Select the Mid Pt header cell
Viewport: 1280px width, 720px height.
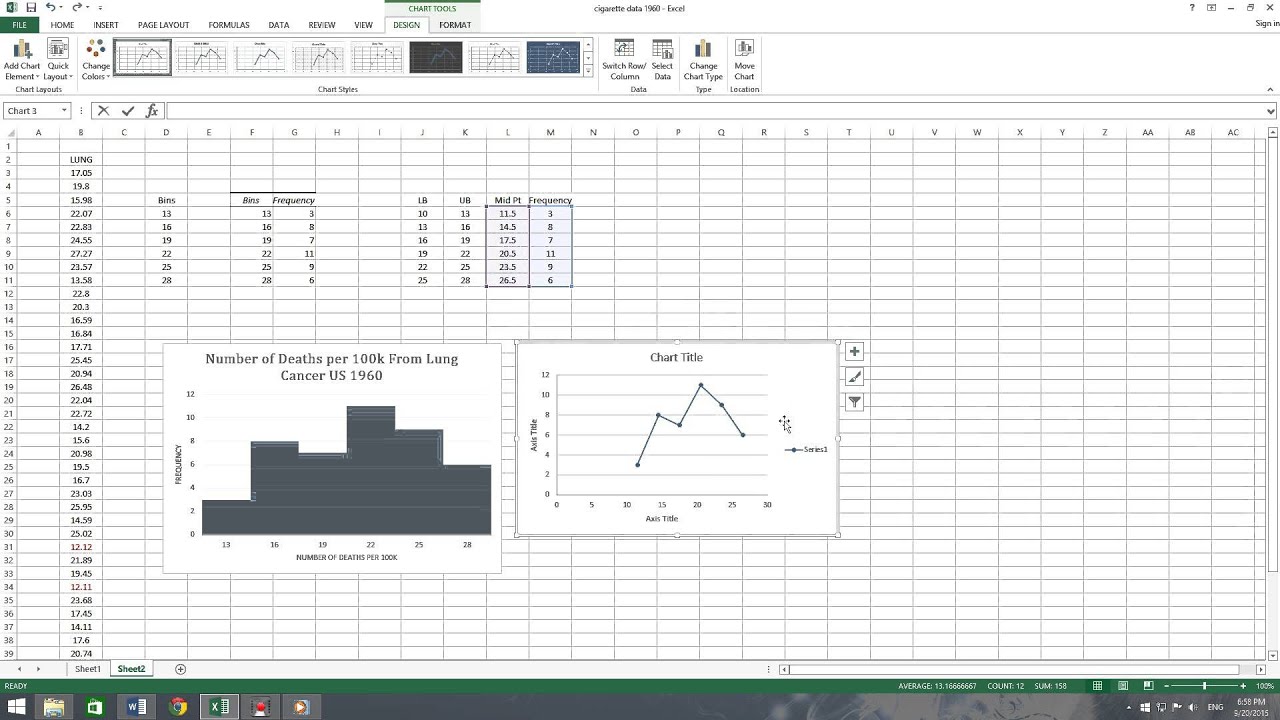(x=508, y=200)
